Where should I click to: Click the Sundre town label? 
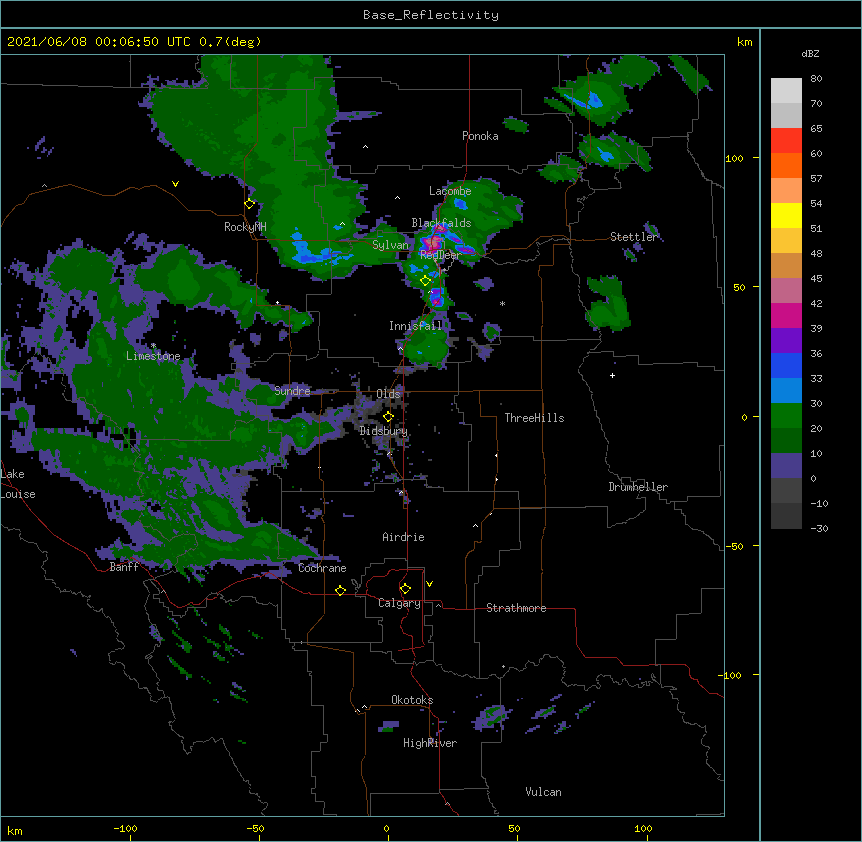pos(292,391)
